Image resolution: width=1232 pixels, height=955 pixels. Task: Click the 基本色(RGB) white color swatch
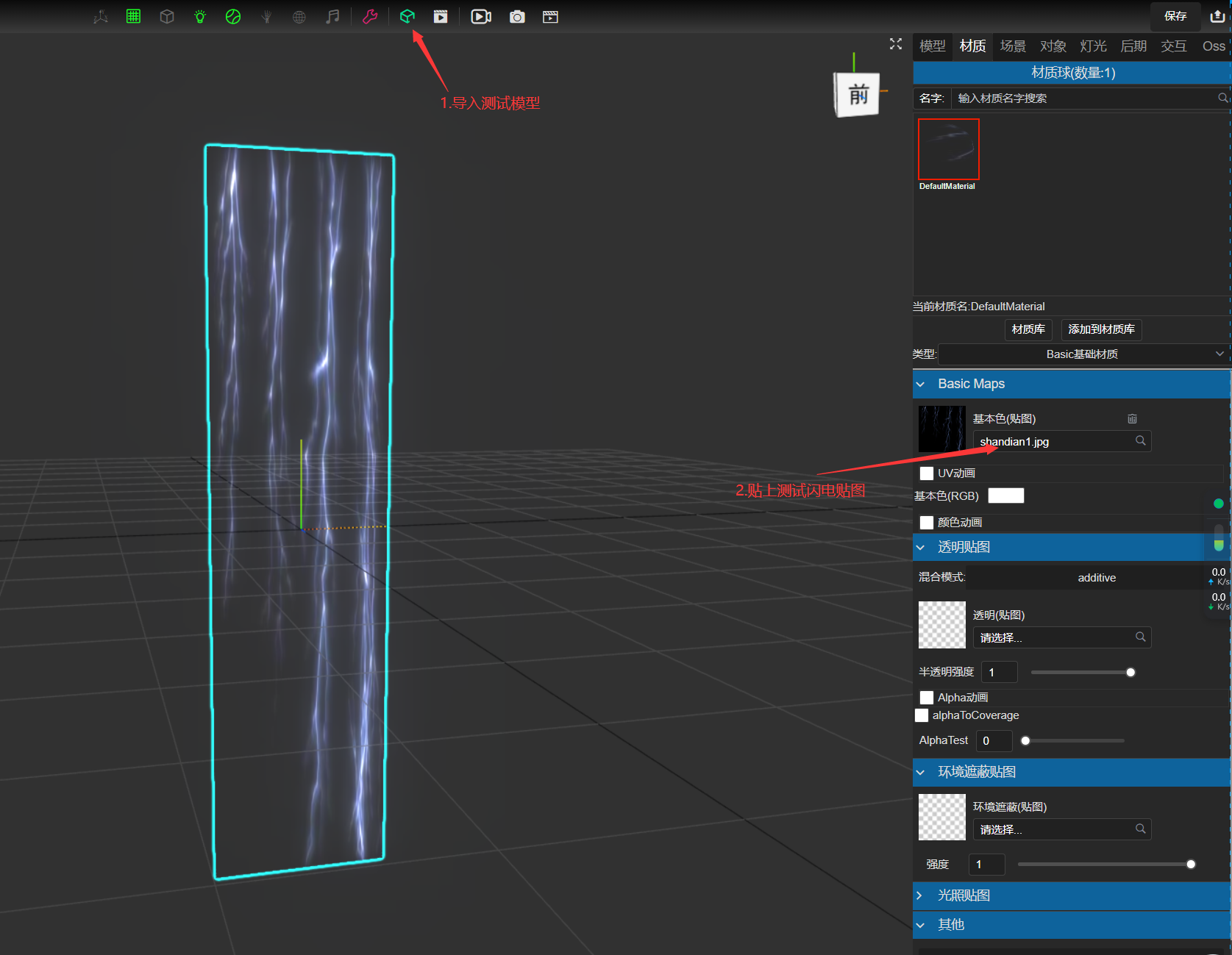point(1005,496)
